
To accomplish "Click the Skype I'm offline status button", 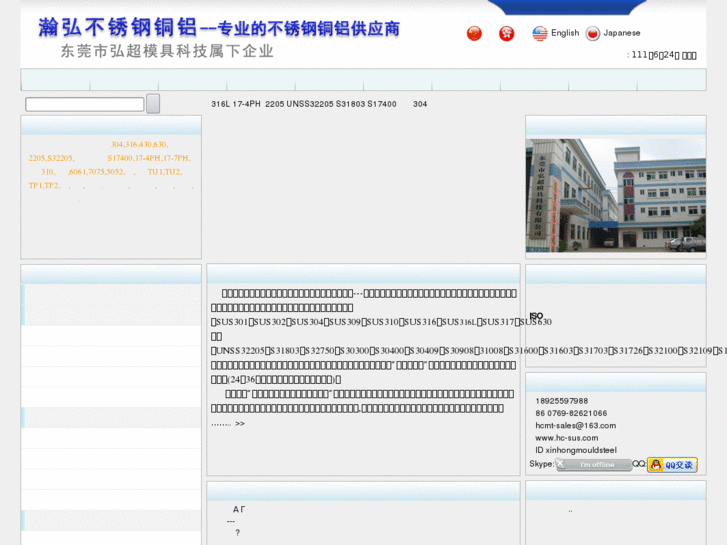I will pyautogui.click(x=594, y=464).
